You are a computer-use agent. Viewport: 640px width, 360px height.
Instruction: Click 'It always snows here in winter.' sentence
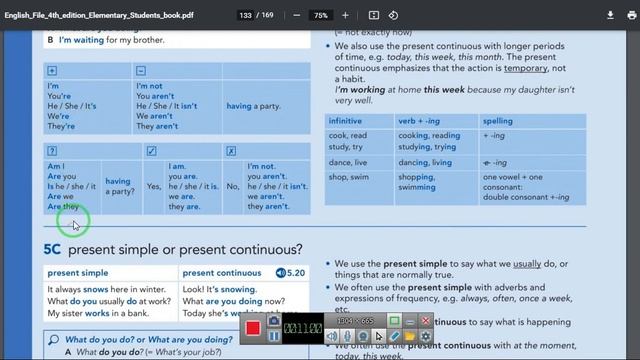107,289
